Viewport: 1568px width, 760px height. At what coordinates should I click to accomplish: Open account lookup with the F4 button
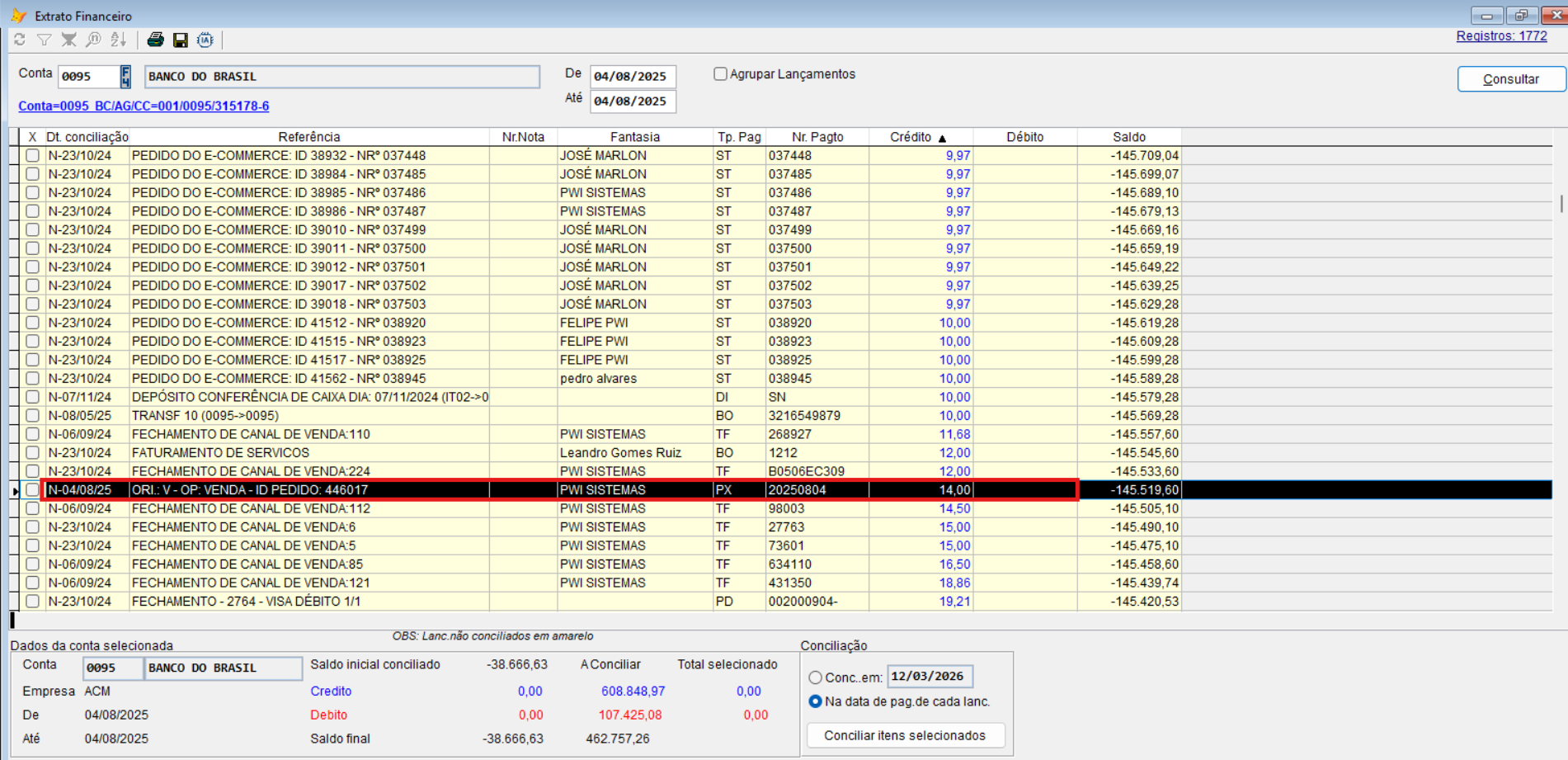coord(125,77)
